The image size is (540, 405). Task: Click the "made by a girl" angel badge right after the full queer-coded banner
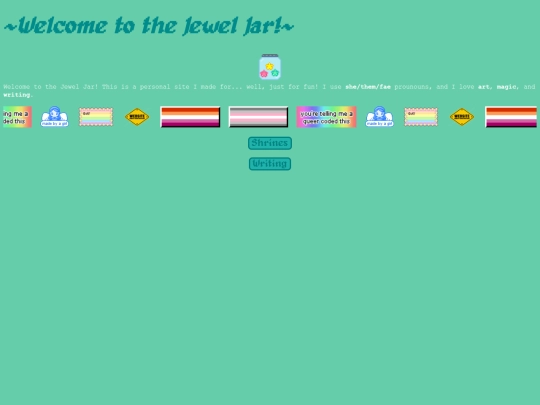coord(379,116)
